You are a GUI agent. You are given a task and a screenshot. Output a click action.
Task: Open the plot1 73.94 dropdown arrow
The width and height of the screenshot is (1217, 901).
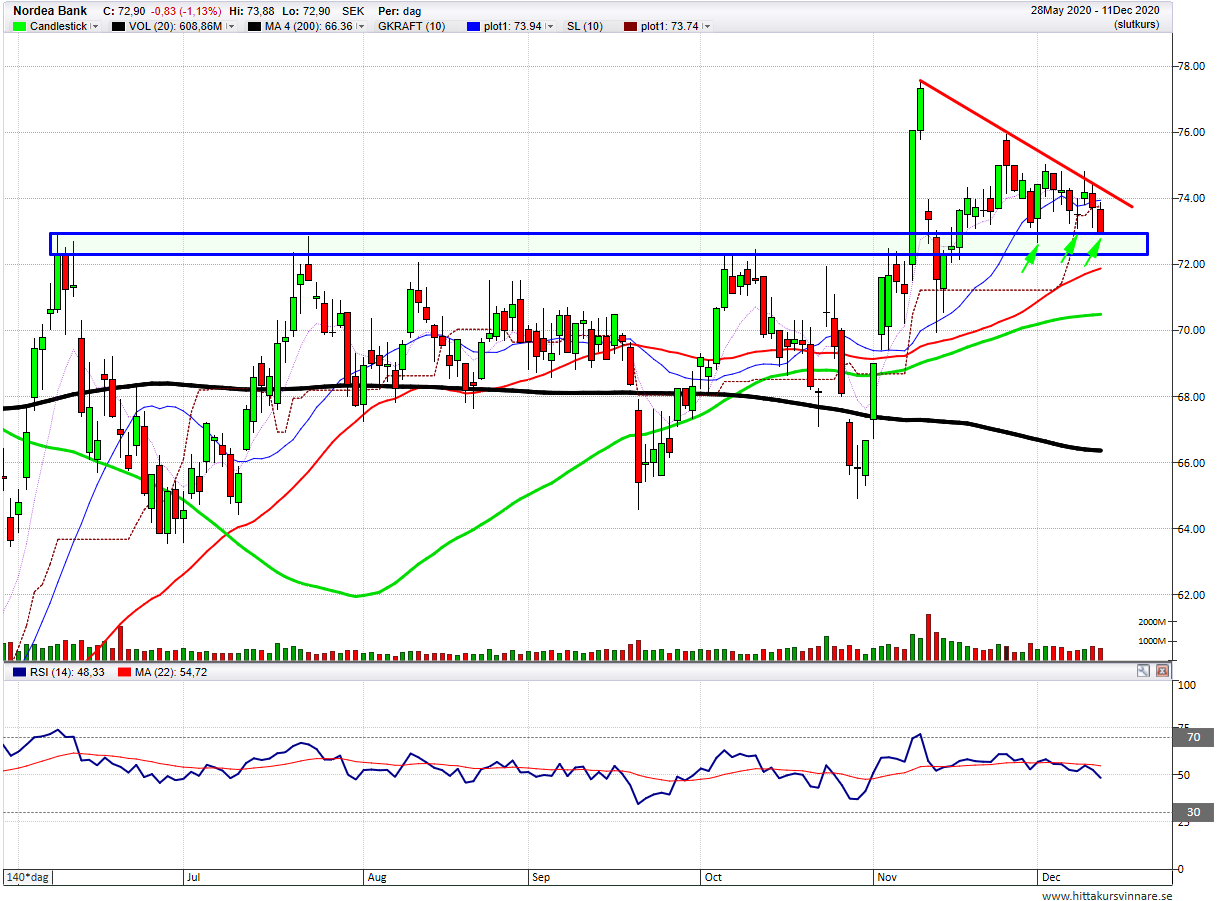coord(551,26)
